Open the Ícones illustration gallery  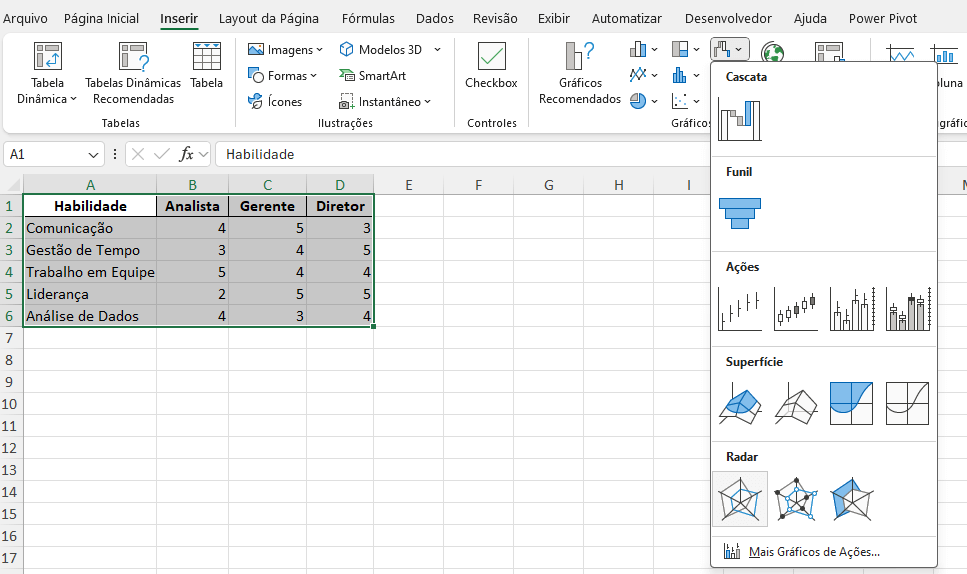(x=275, y=101)
